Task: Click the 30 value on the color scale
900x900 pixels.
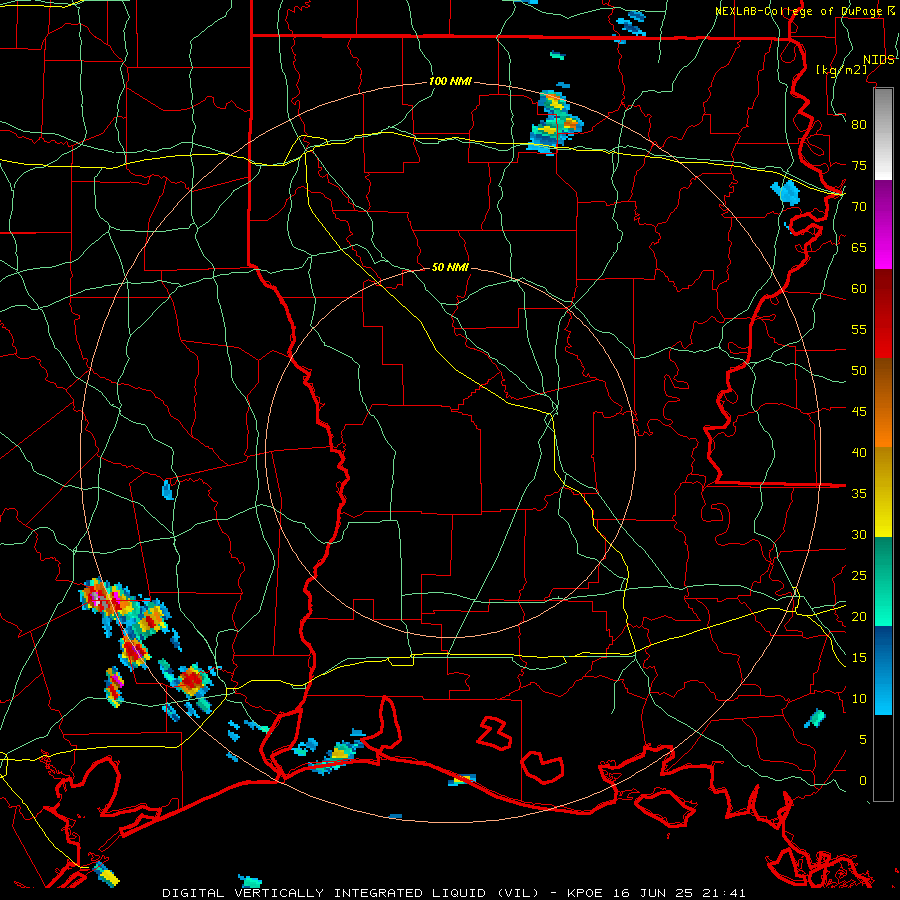Action: pyautogui.click(x=859, y=534)
